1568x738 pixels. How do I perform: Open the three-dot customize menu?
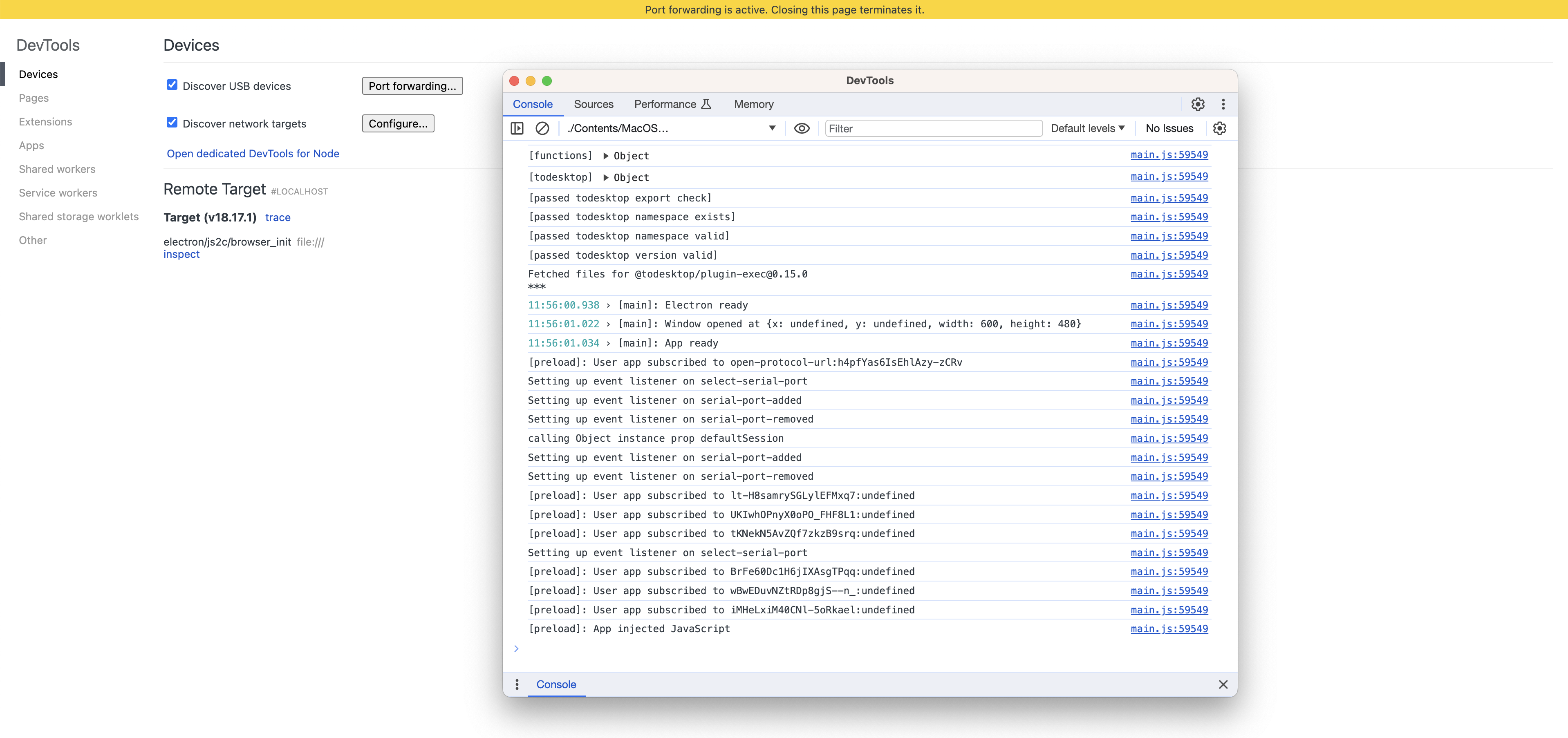(1223, 104)
